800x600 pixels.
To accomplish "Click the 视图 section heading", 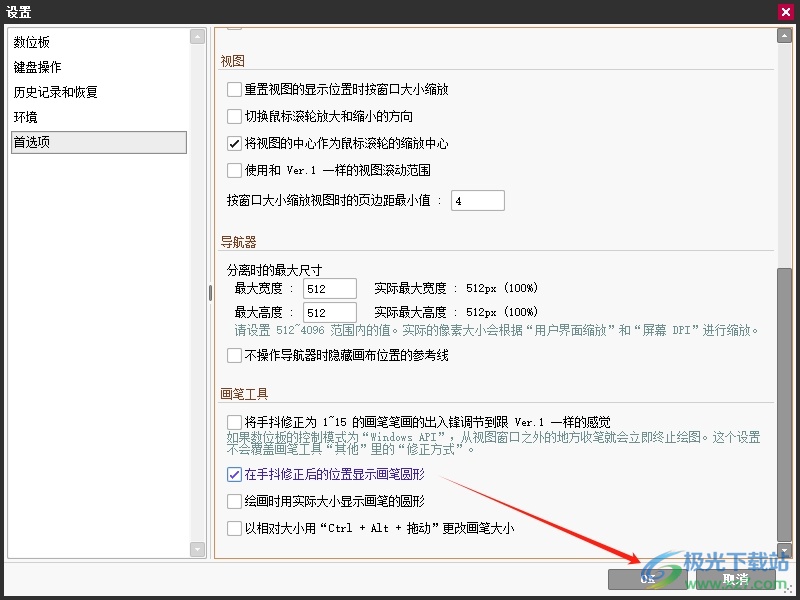I will tap(233, 61).
